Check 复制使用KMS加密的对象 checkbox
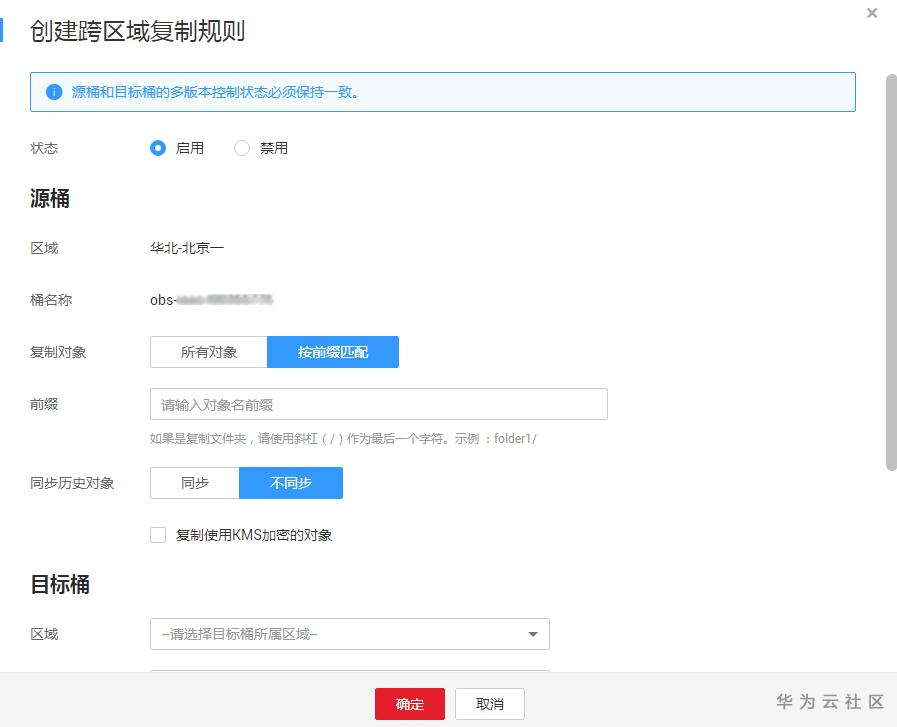Screen dimensions: 897x727 tap(157, 534)
